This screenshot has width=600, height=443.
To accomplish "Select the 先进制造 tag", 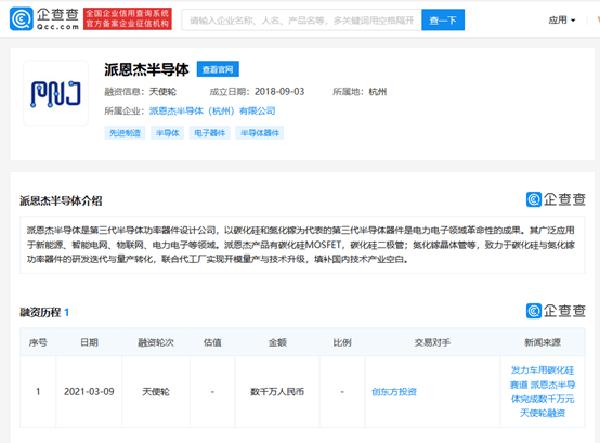I will (x=124, y=132).
